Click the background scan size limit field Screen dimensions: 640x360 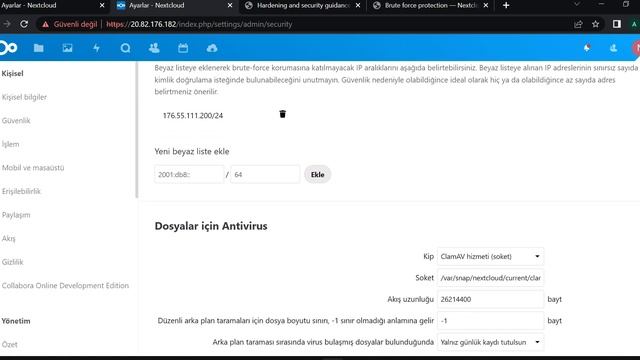coord(490,321)
